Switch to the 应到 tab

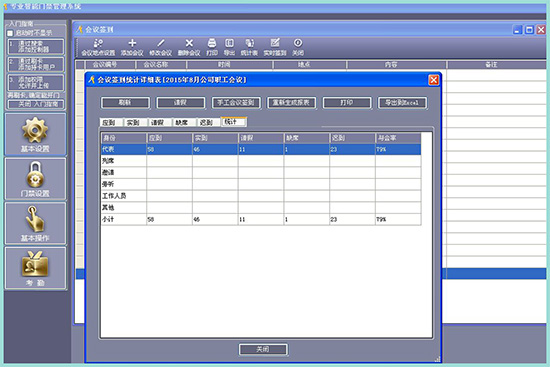point(111,122)
